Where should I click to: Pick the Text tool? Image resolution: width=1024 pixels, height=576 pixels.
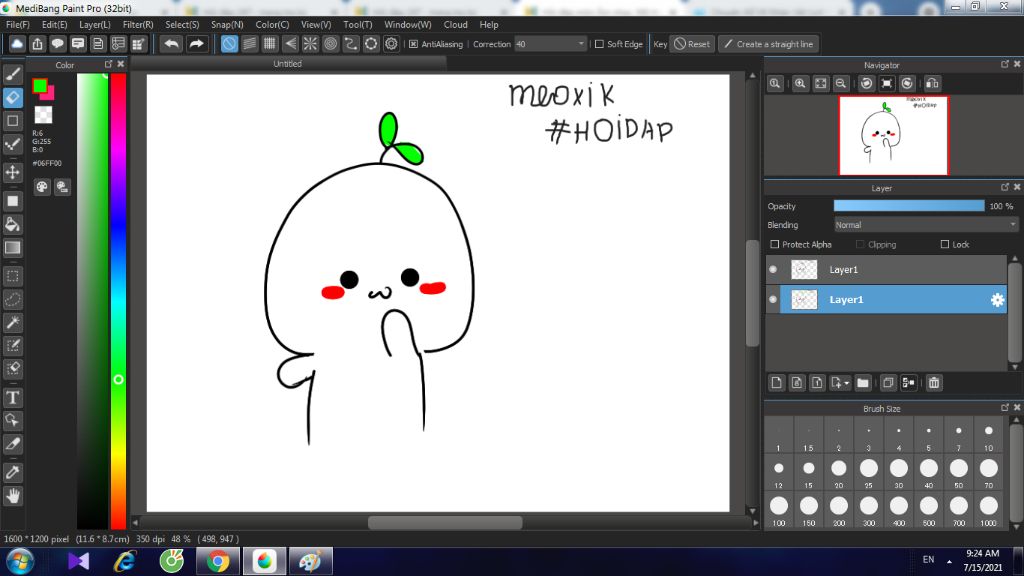12,398
